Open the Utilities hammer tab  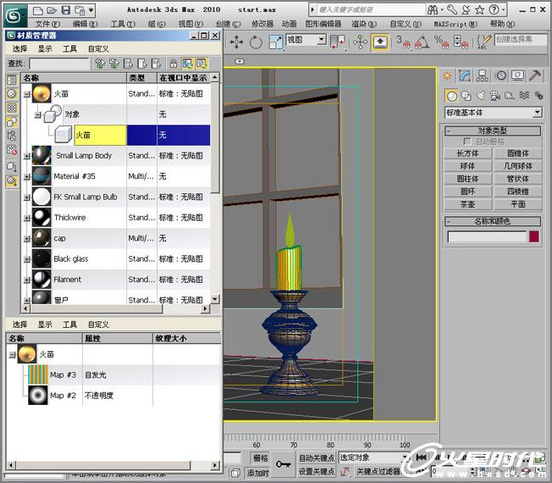pos(535,75)
